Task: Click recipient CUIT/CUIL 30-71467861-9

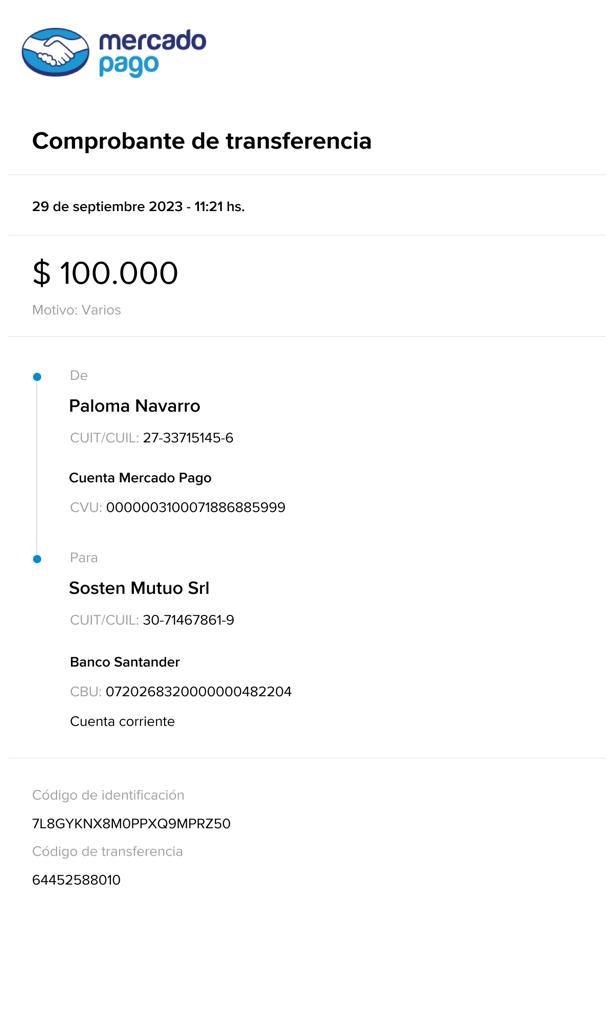Action: [188, 620]
